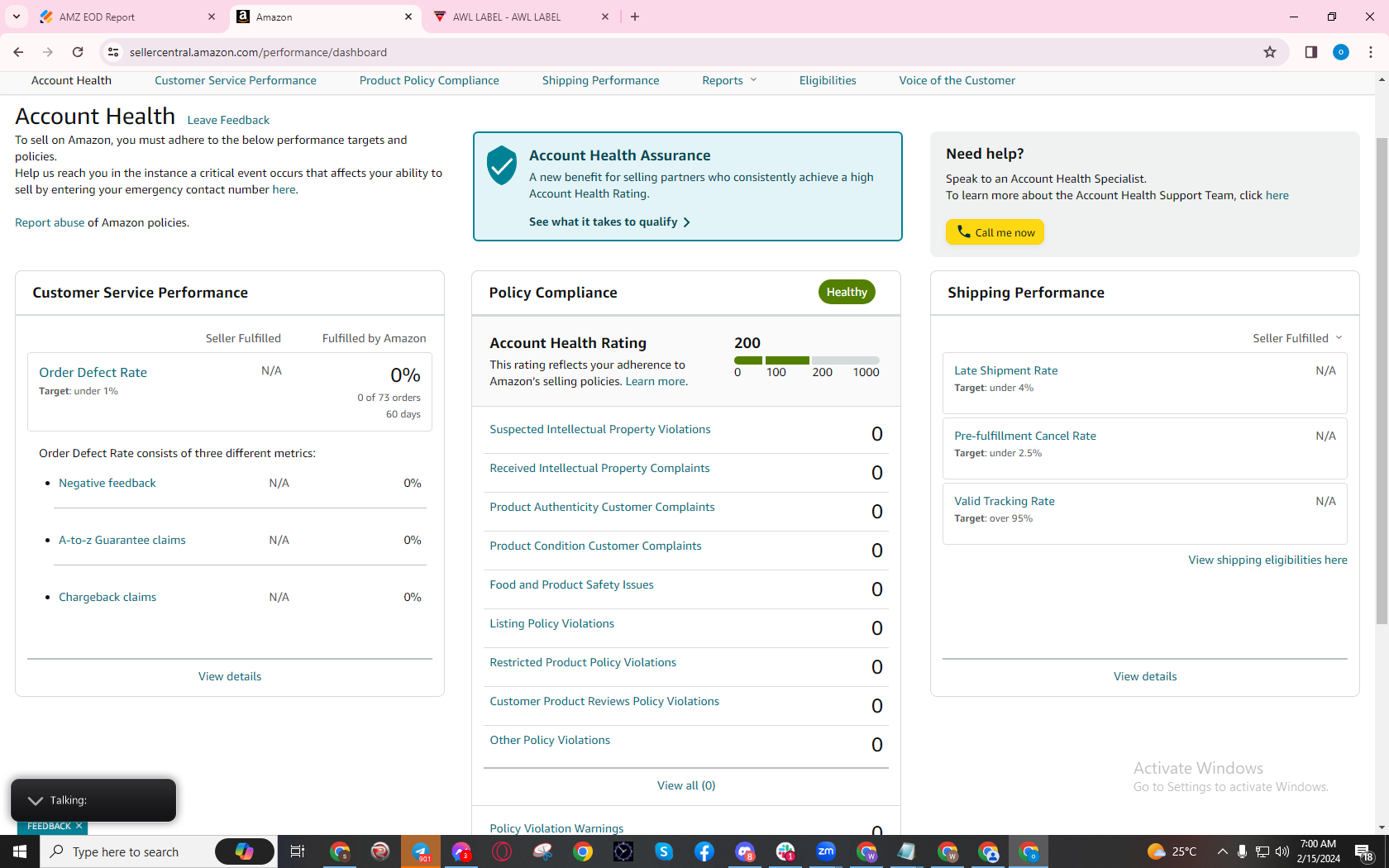This screenshot has height=868, width=1389.
Task: Open the Order Defect Rate link
Action: (93, 373)
